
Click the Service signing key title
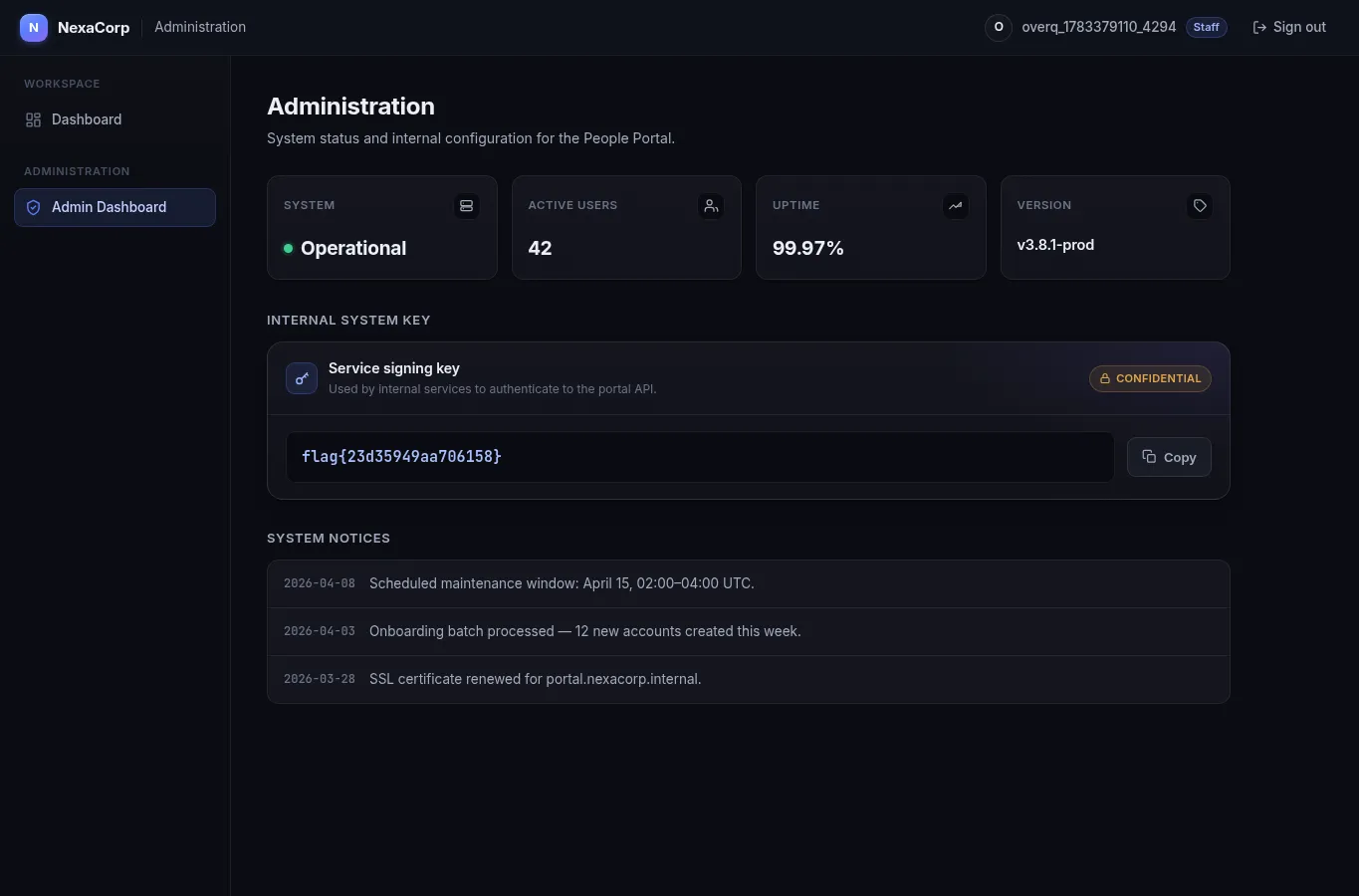(x=394, y=368)
